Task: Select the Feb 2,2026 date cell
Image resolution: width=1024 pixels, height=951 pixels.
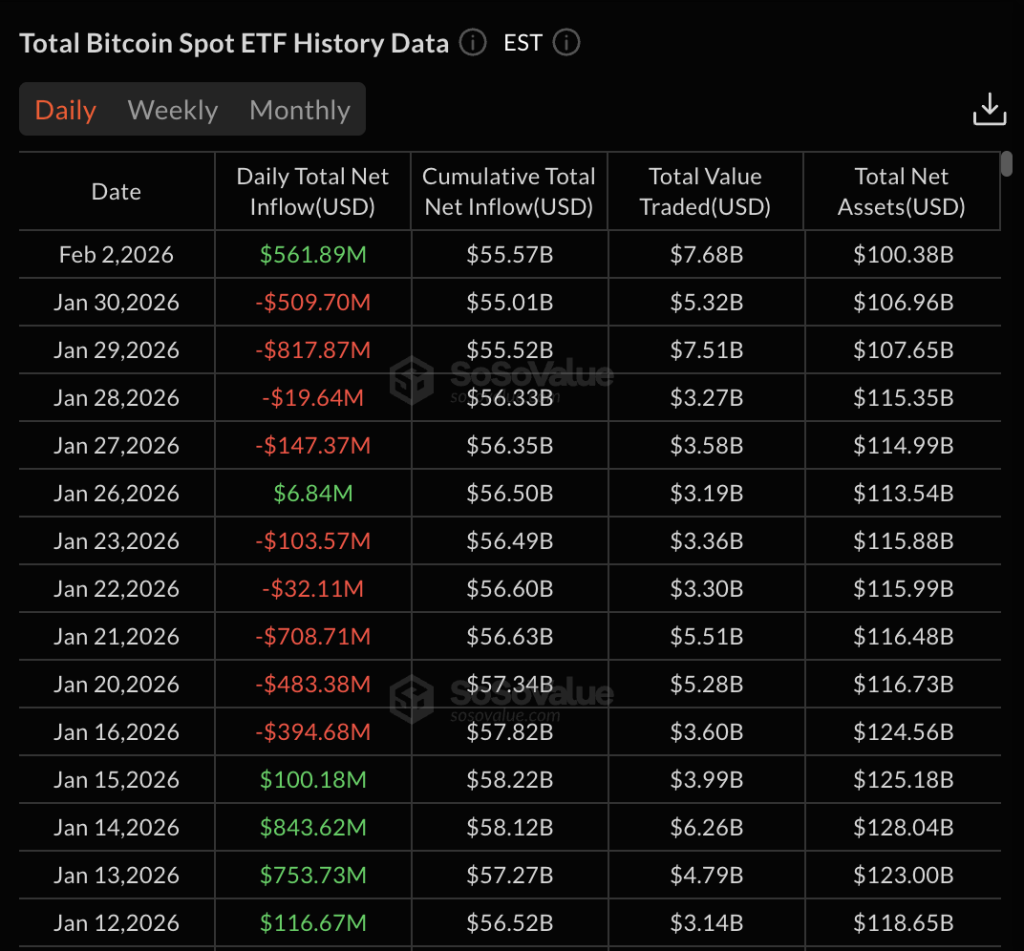Action: click(116, 255)
